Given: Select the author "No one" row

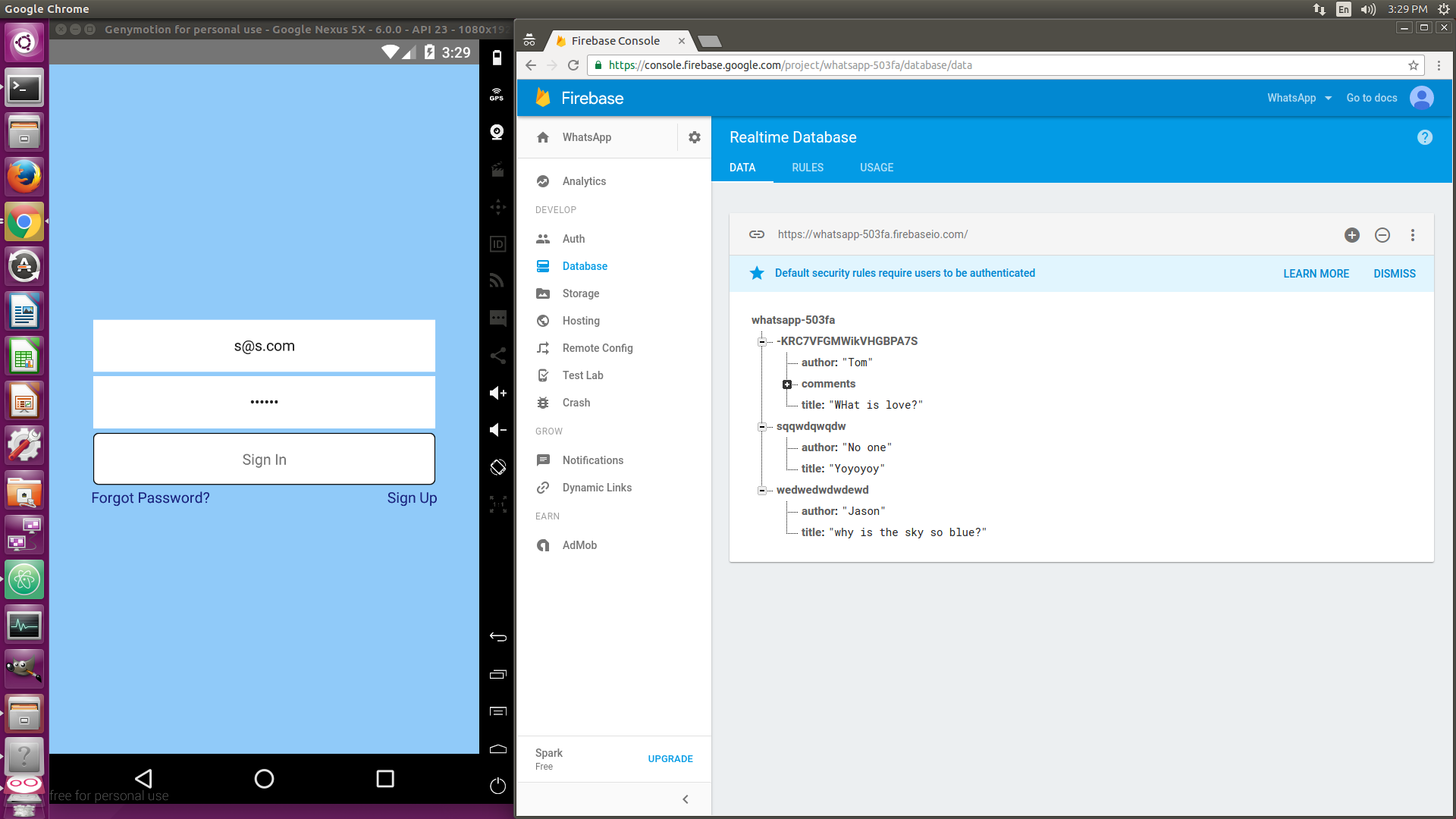Looking at the screenshot, I should coord(846,447).
